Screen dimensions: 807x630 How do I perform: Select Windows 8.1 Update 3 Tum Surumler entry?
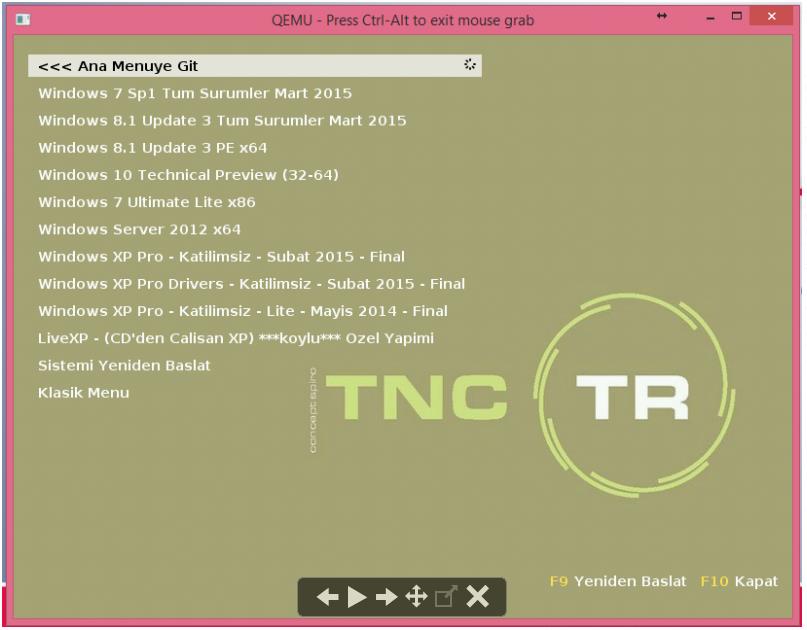[222, 120]
